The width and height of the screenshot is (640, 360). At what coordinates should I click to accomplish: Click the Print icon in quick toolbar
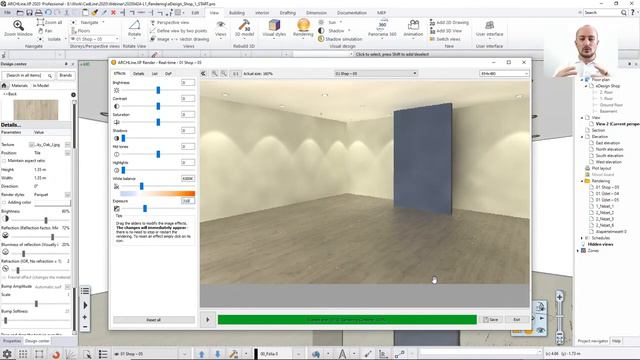39,13
